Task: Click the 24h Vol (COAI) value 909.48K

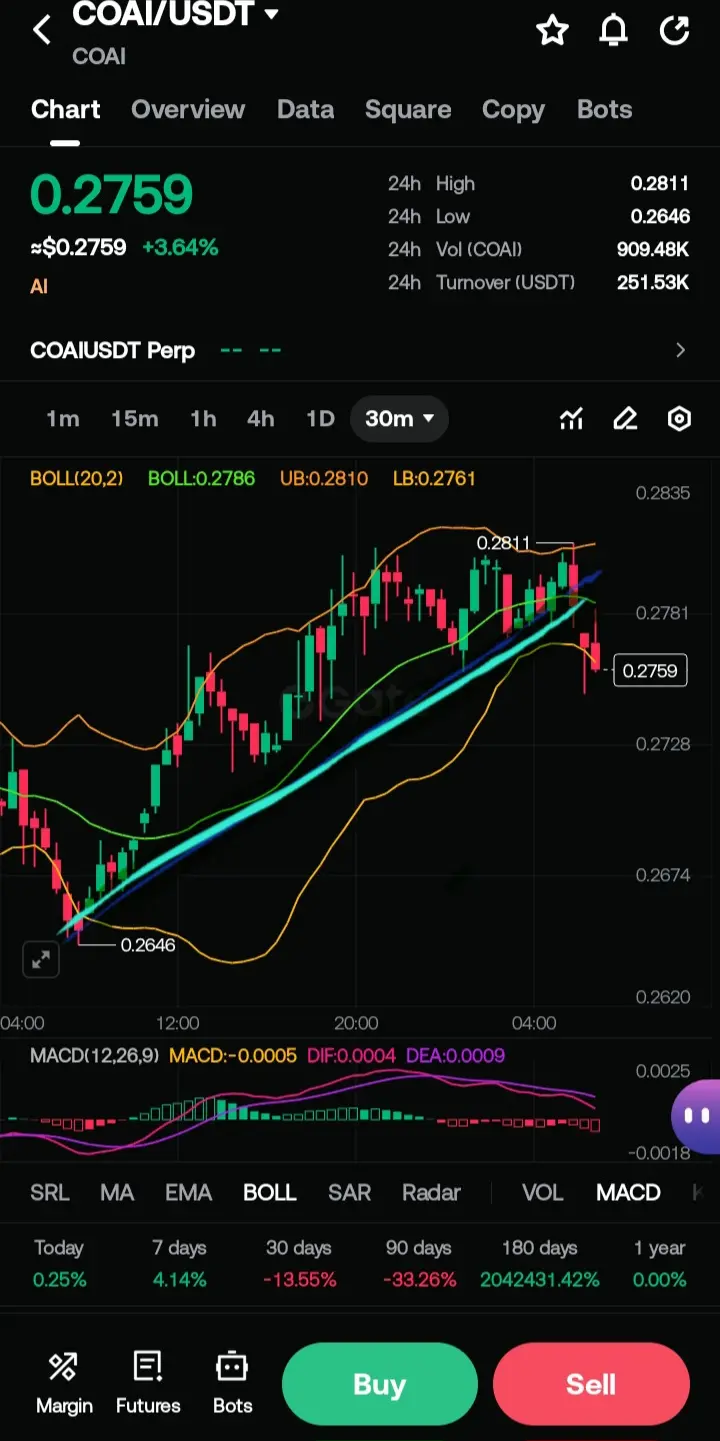Action: 653,250
